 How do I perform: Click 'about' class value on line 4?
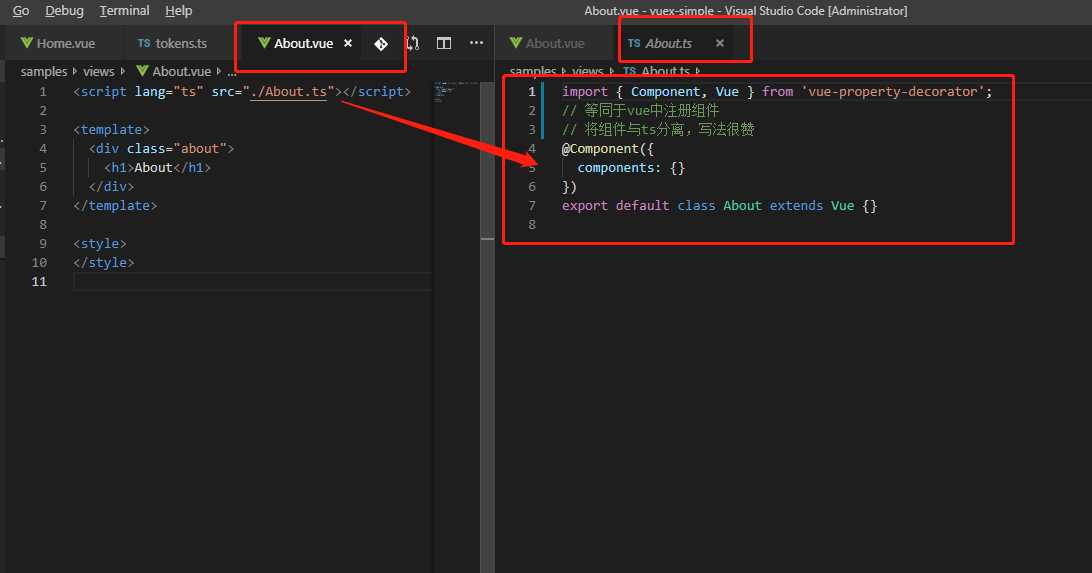(x=200, y=148)
